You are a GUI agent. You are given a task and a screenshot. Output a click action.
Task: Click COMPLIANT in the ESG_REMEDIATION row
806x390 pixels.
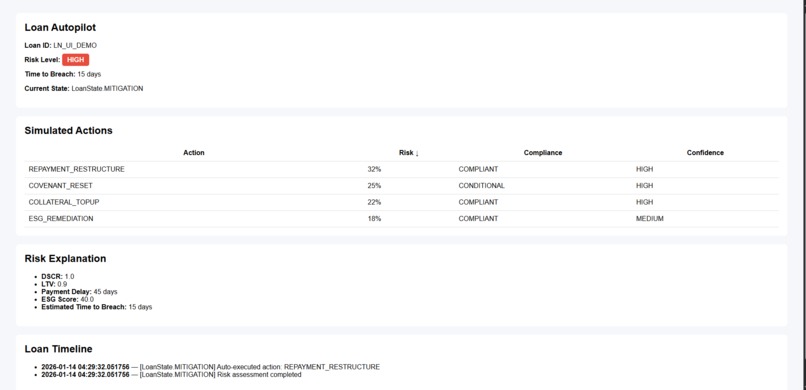[478, 218]
